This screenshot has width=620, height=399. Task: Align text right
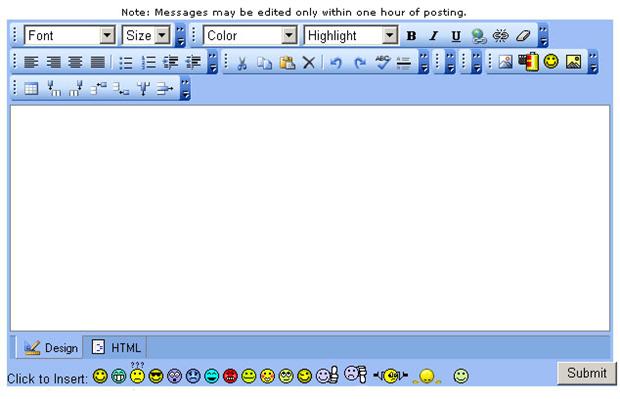point(53,62)
